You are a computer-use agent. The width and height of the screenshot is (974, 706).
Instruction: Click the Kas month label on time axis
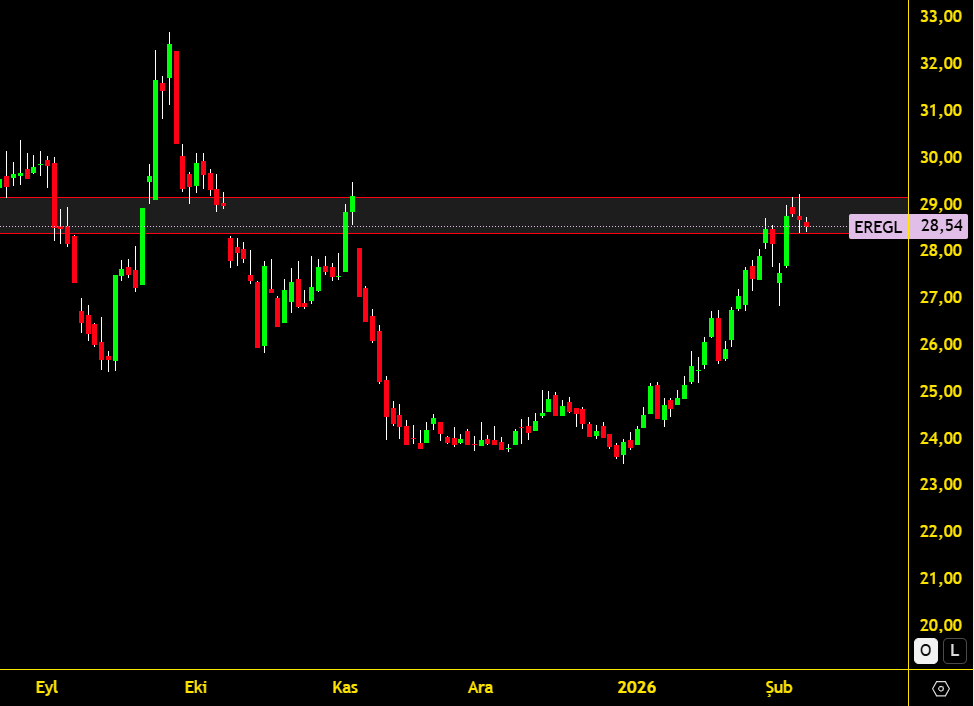click(x=345, y=687)
